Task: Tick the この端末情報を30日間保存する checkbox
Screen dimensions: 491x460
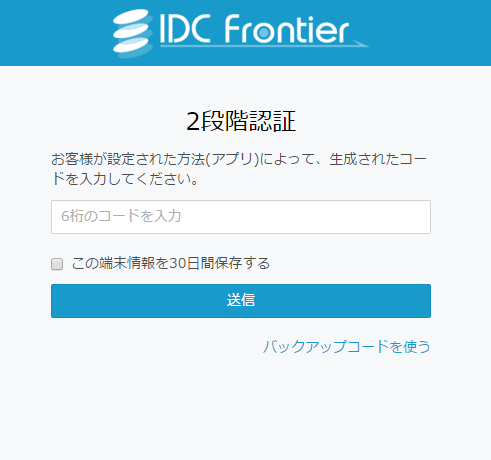Action: [57, 264]
